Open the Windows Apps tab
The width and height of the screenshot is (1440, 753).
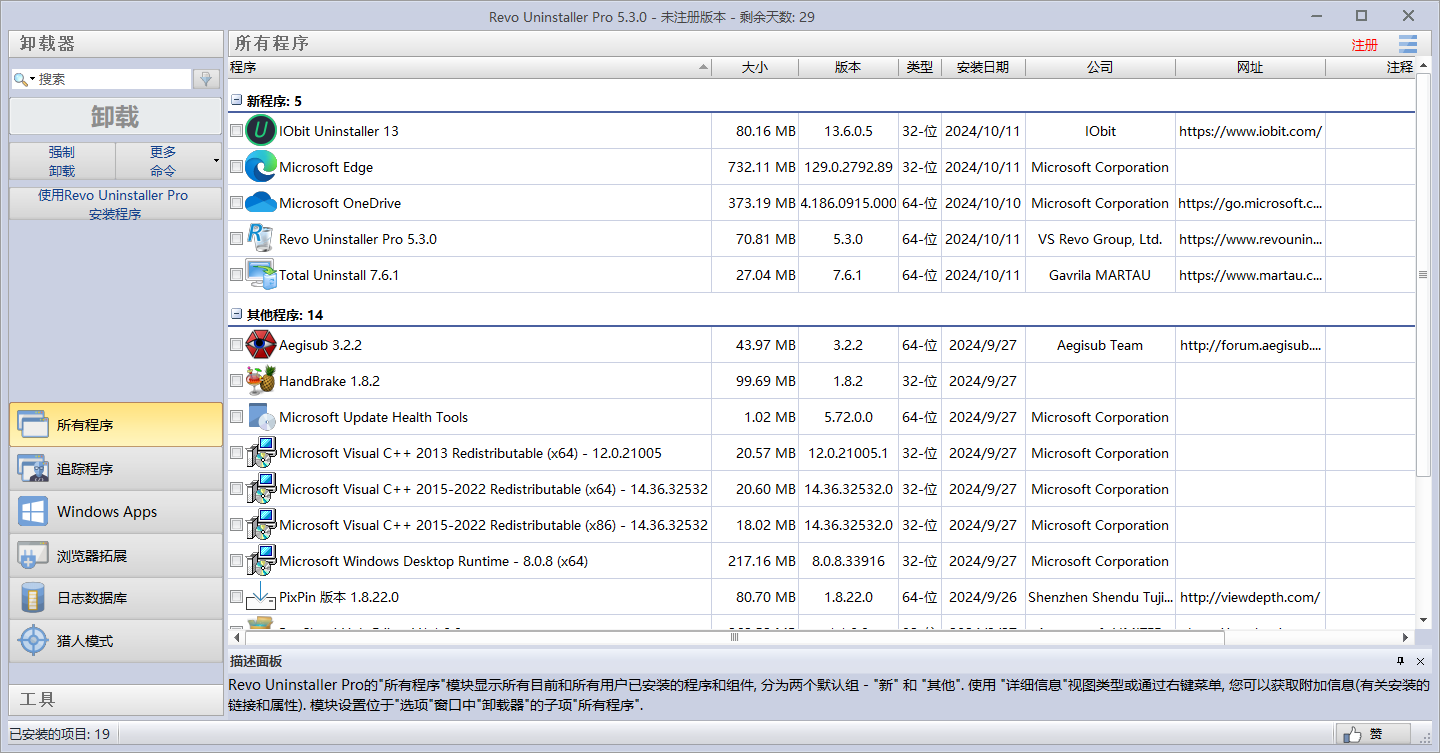click(116, 512)
